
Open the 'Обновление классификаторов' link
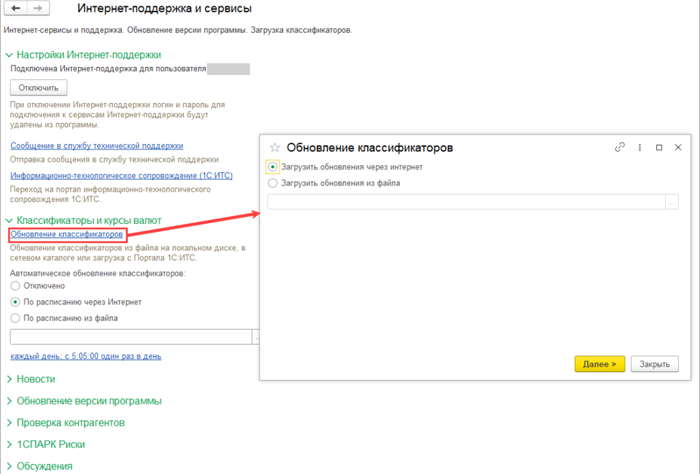click(x=73, y=234)
